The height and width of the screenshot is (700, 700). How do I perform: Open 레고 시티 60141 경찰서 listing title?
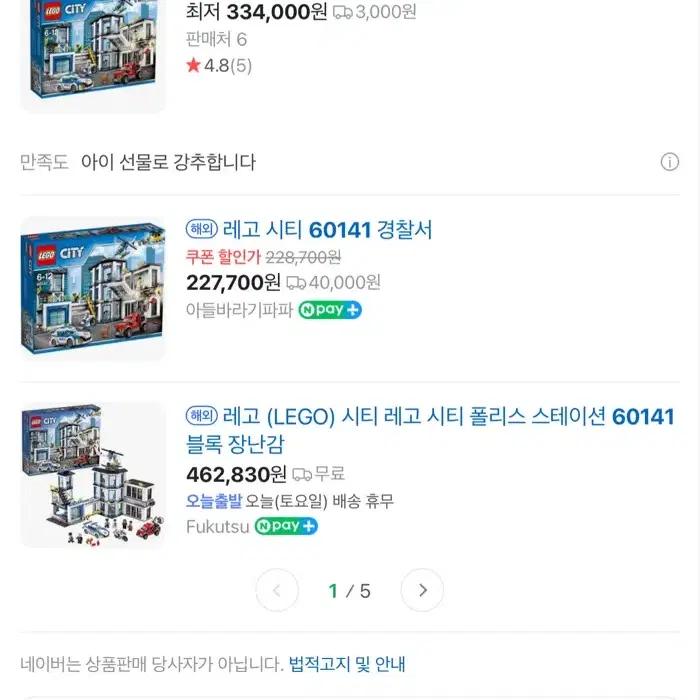(327, 230)
